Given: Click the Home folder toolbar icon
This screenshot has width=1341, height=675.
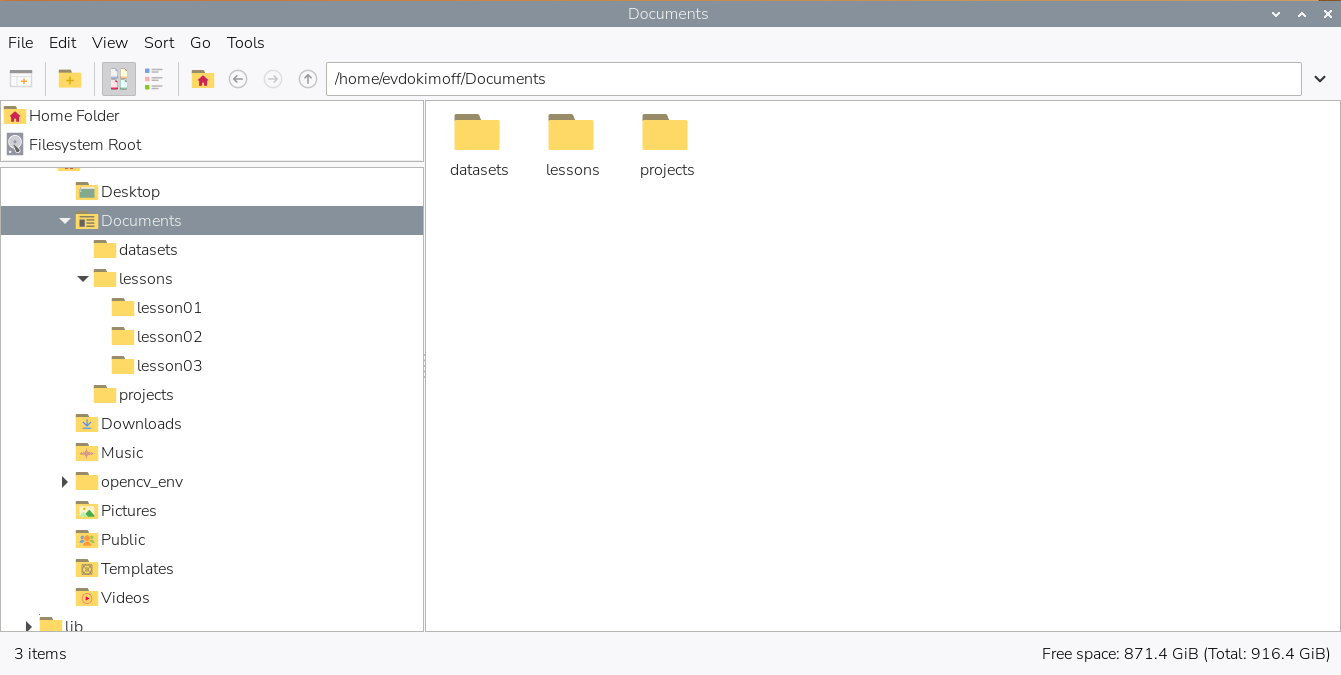Looking at the screenshot, I should [x=203, y=79].
